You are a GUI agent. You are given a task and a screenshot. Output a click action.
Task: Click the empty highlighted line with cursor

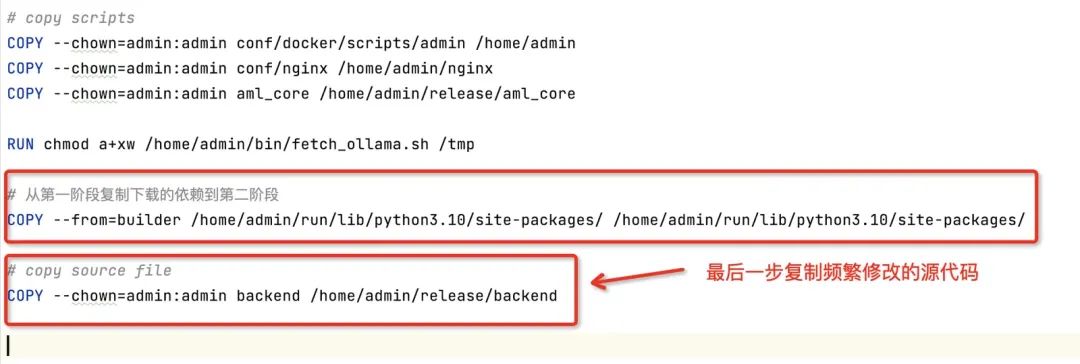[540, 346]
